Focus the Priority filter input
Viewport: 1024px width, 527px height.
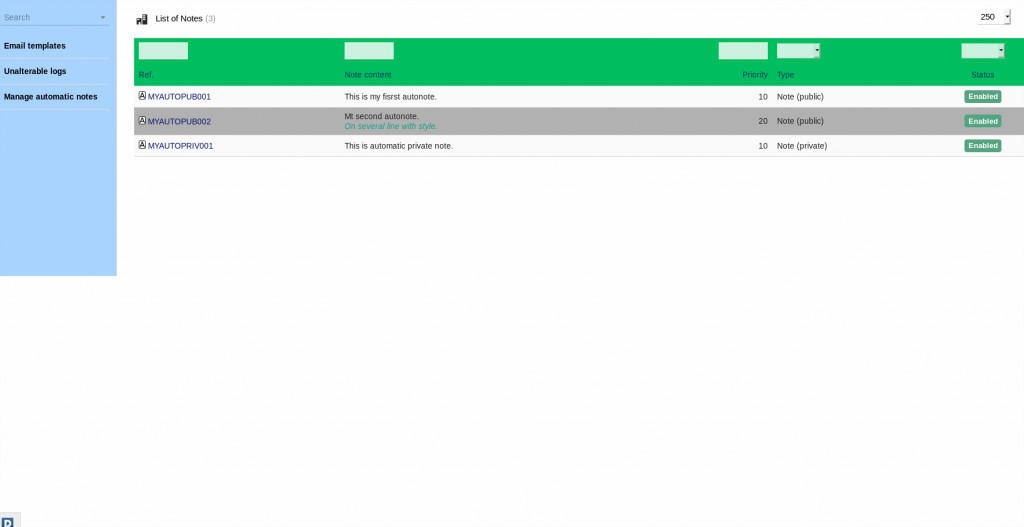tap(743, 51)
